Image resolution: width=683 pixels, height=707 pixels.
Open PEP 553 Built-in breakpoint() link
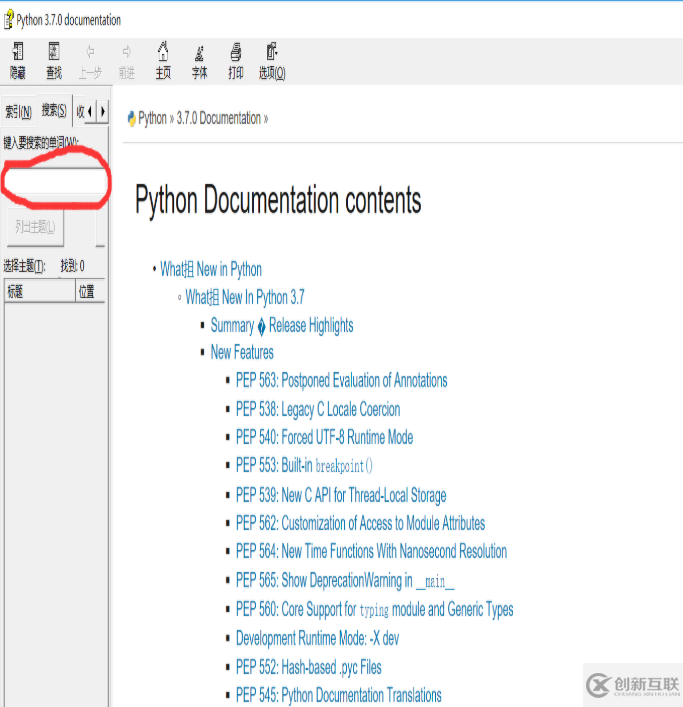click(304, 465)
